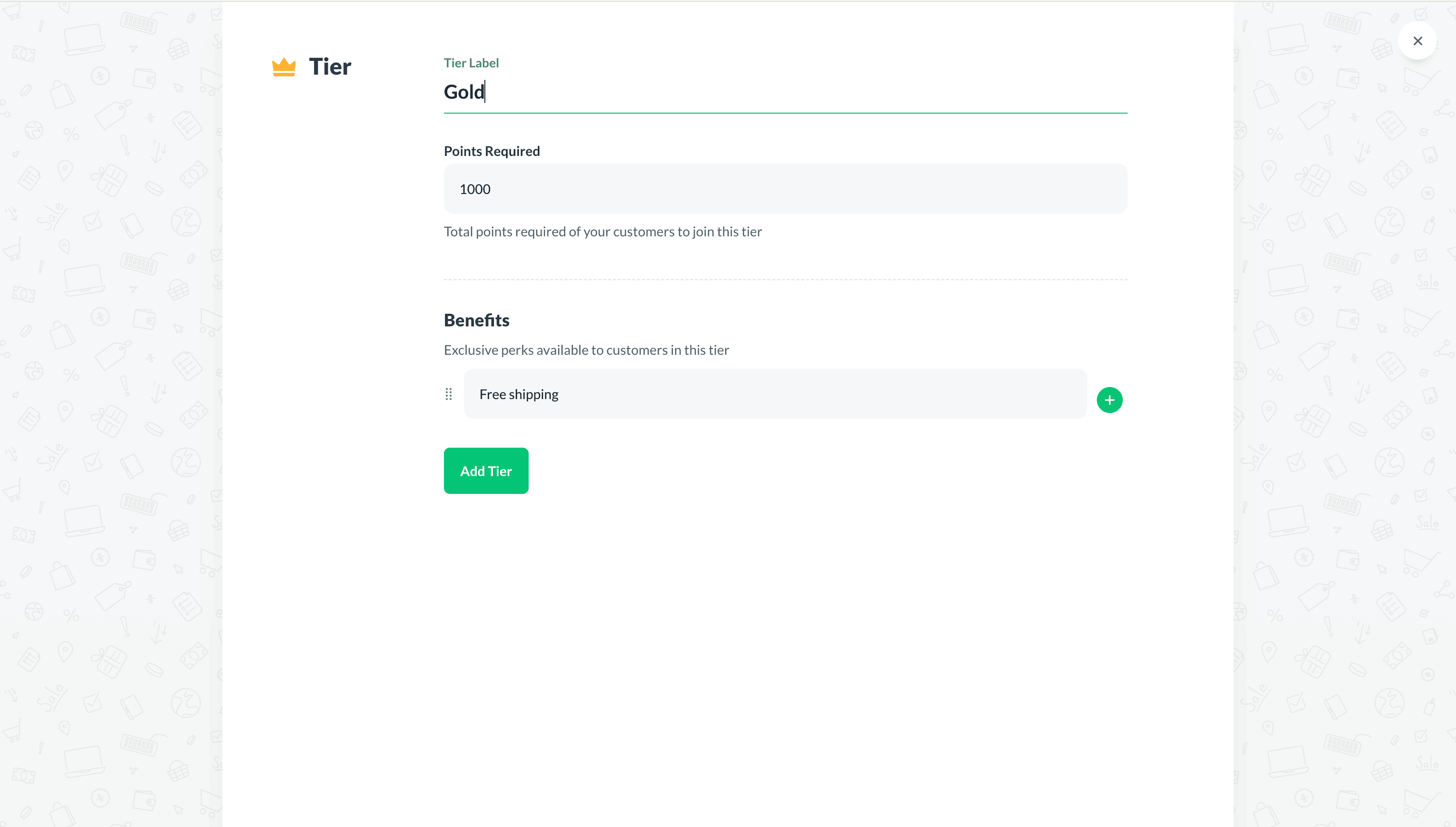The width and height of the screenshot is (1456, 827).
Task: Click the Points Required label text
Action: tap(492, 151)
